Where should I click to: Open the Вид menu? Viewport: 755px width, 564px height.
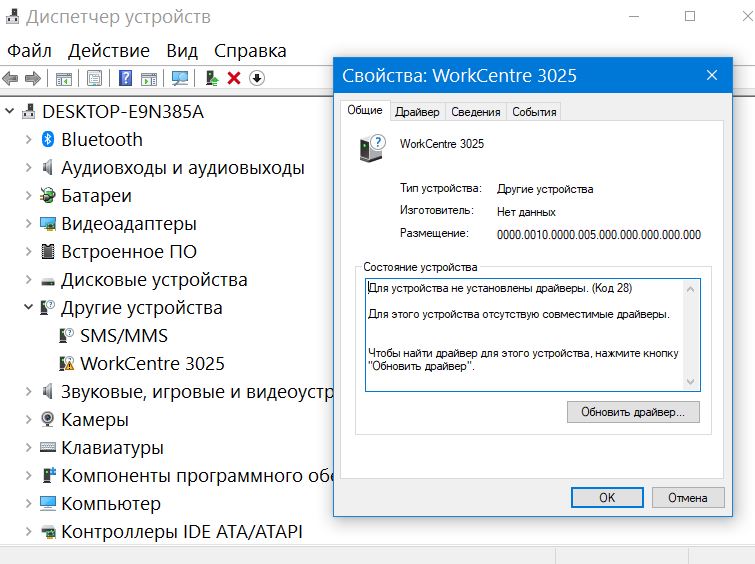(x=182, y=51)
